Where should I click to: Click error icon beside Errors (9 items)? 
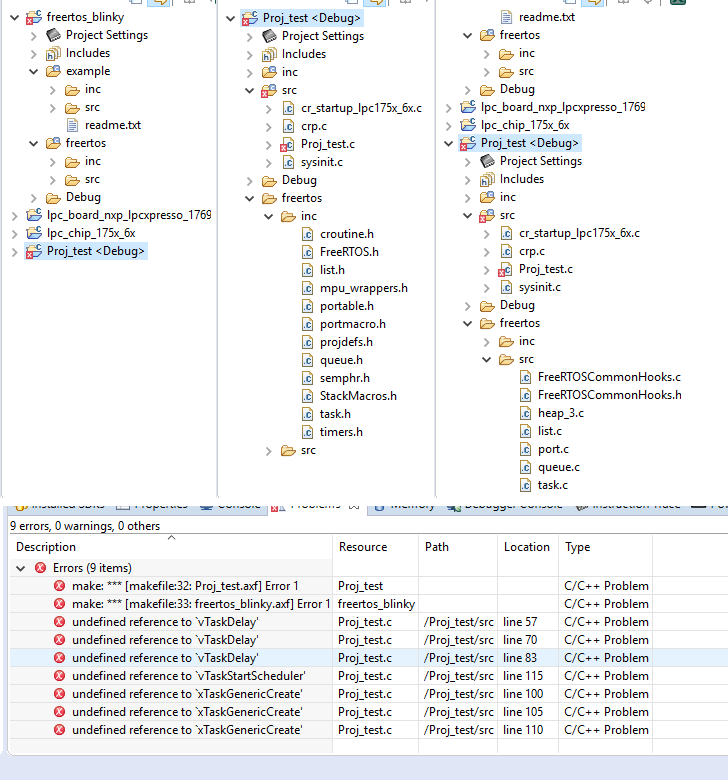point(40,568)
